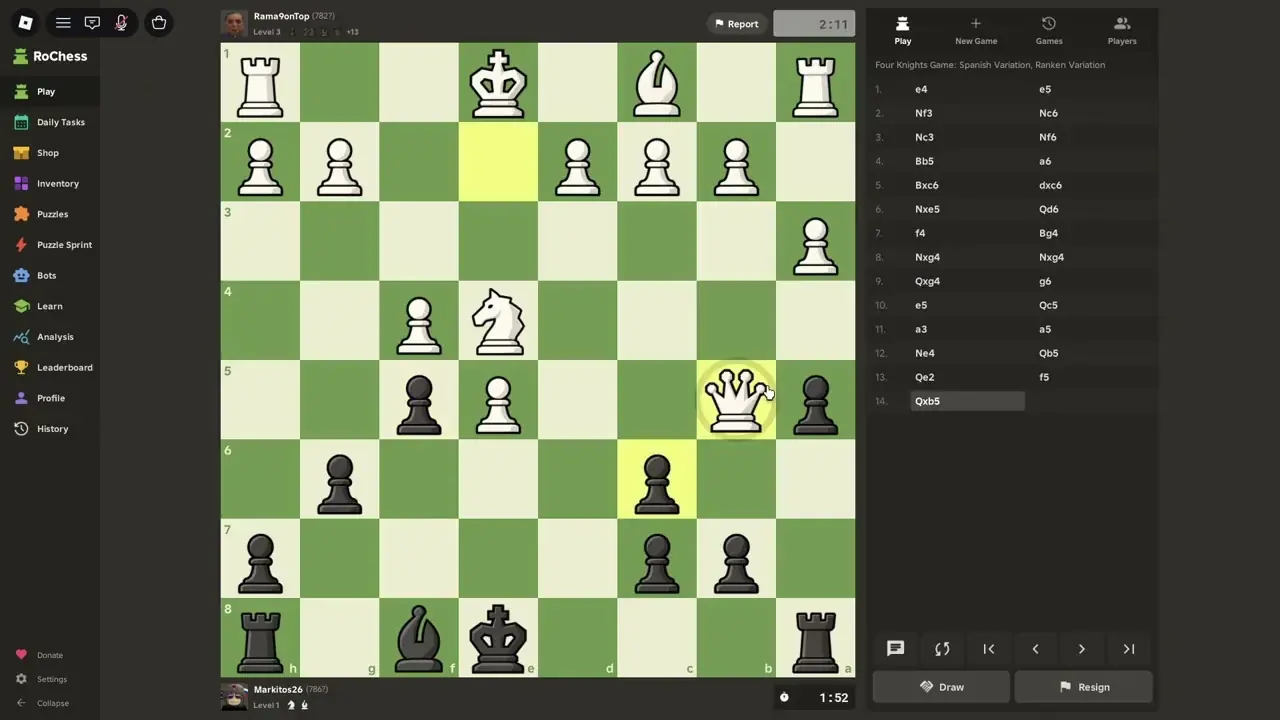Jump to last move

click(x=1128, y=649)
